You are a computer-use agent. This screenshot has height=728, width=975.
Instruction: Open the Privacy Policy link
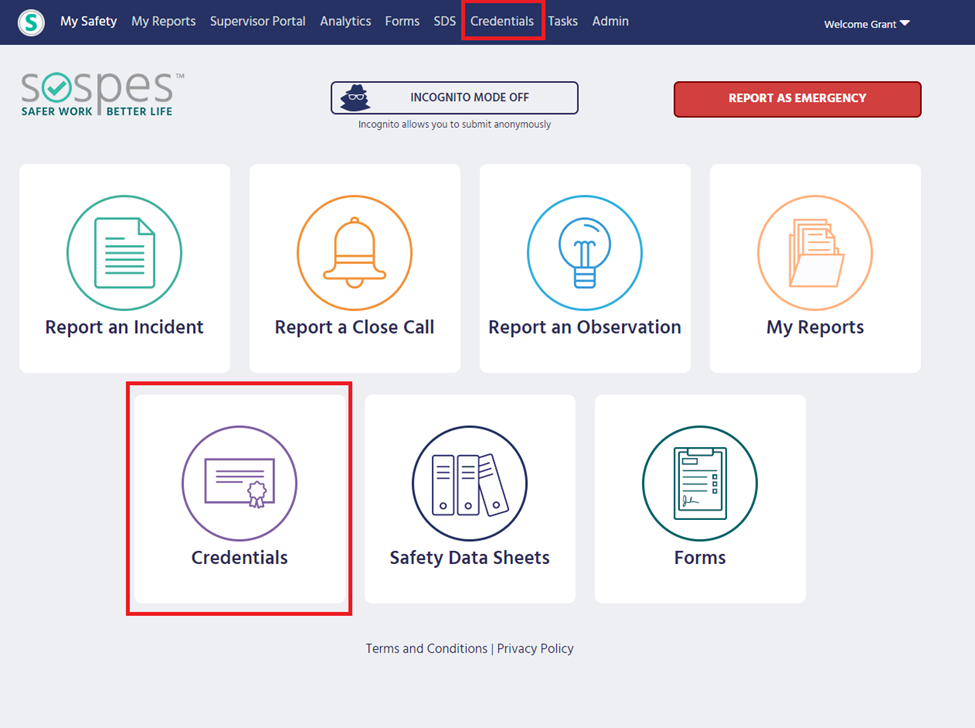pos(535,649)
